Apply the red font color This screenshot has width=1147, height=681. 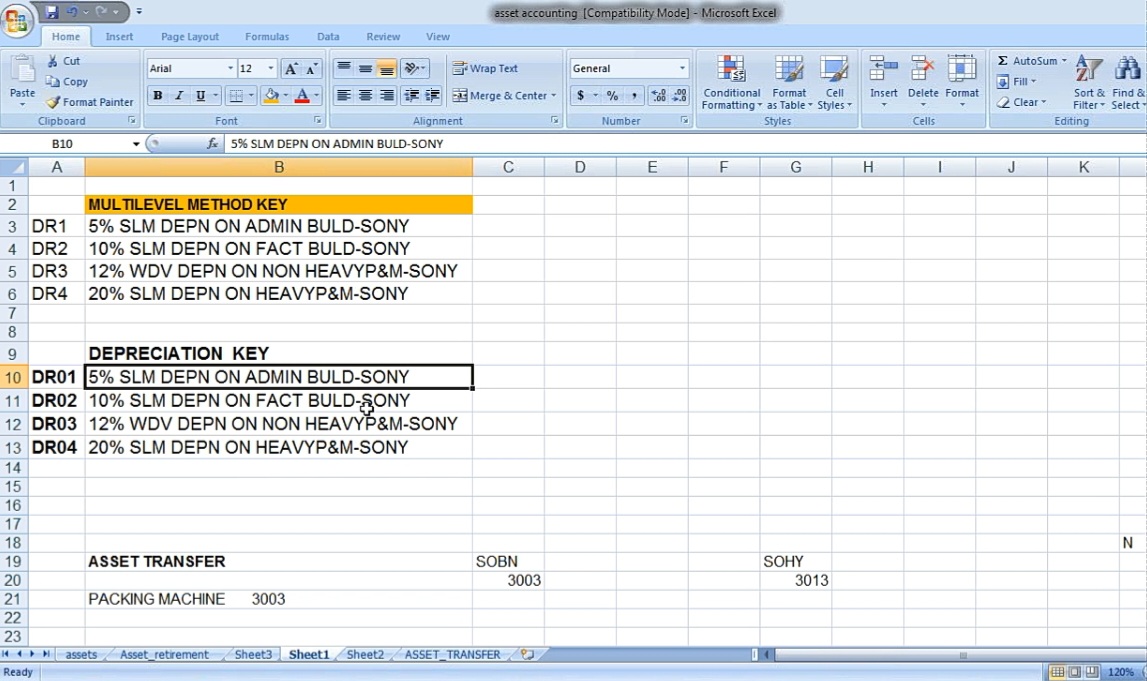coord(302,96)
